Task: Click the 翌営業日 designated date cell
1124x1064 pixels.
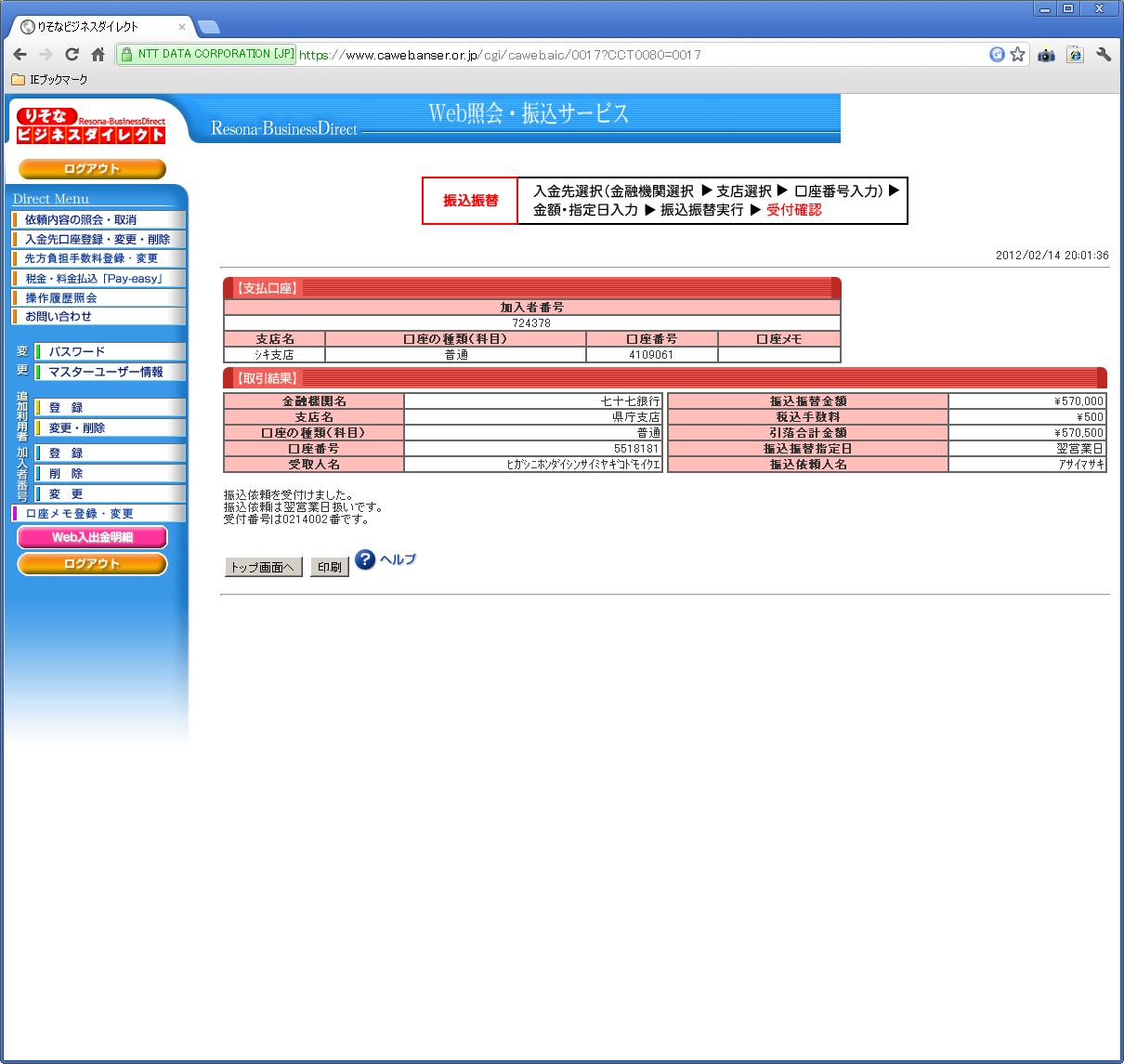Action: (1027, 449)
